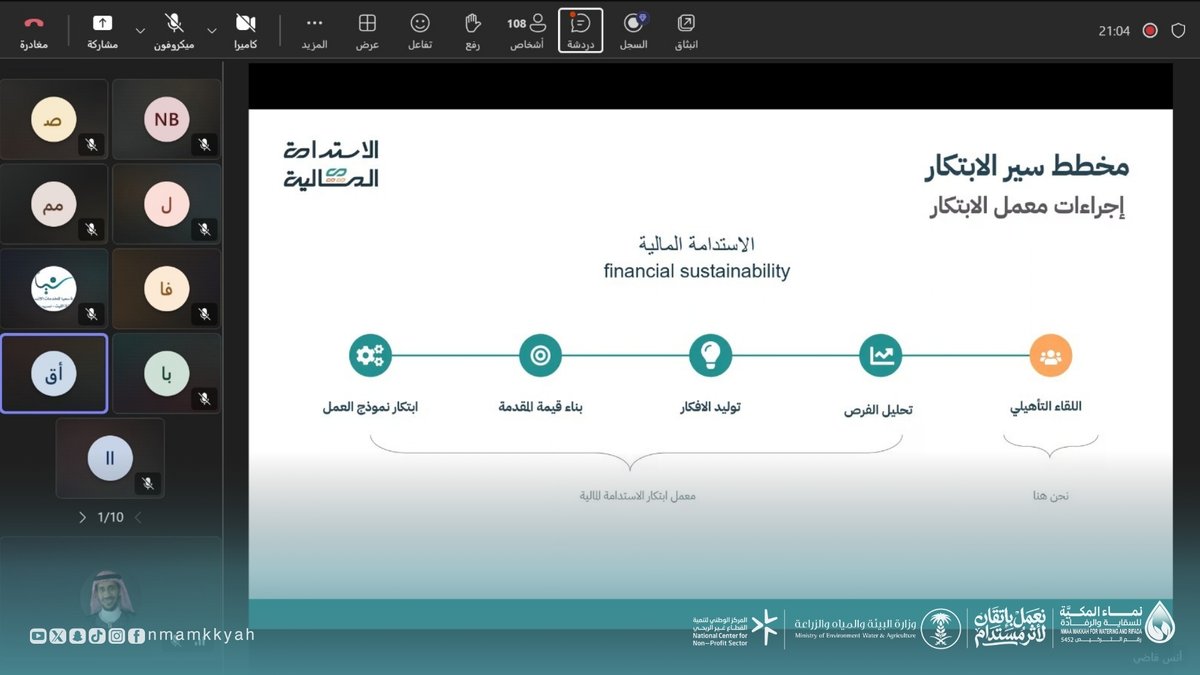1200x675 pixels.
Task: Expand the microphone options arrow
Action: point(139,31)
